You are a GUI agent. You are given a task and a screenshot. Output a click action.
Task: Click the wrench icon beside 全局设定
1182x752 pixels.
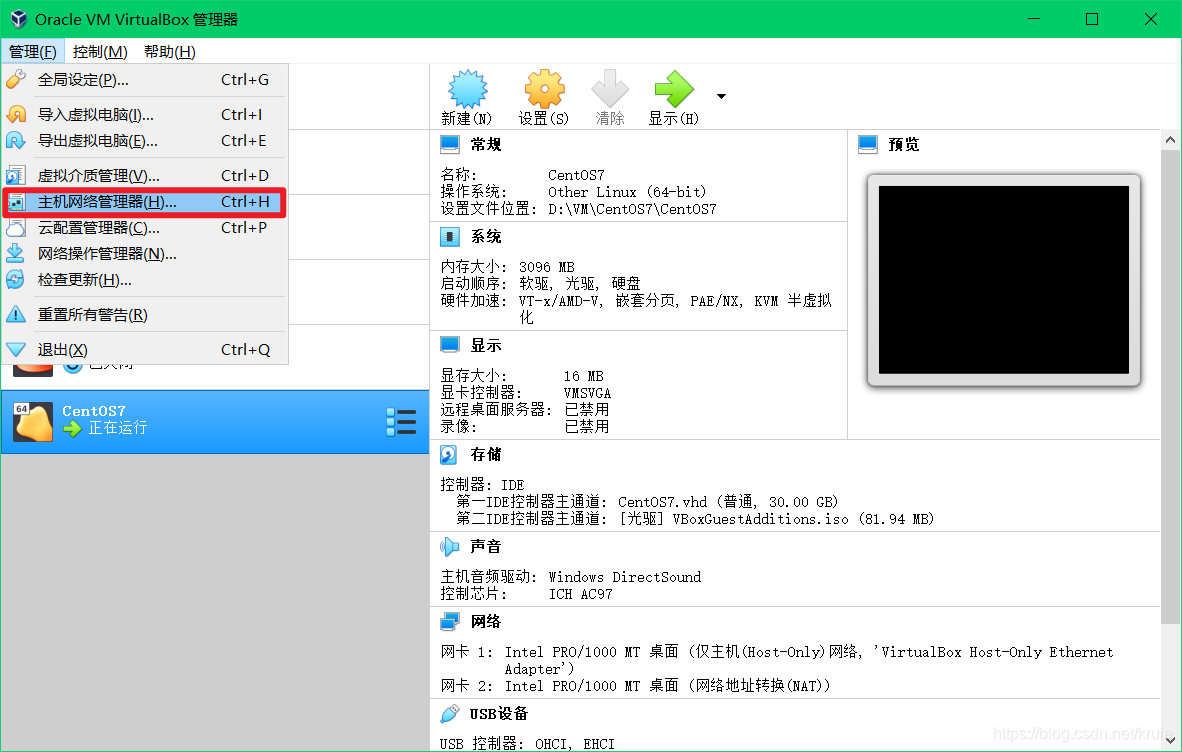[x=16, y=79]
